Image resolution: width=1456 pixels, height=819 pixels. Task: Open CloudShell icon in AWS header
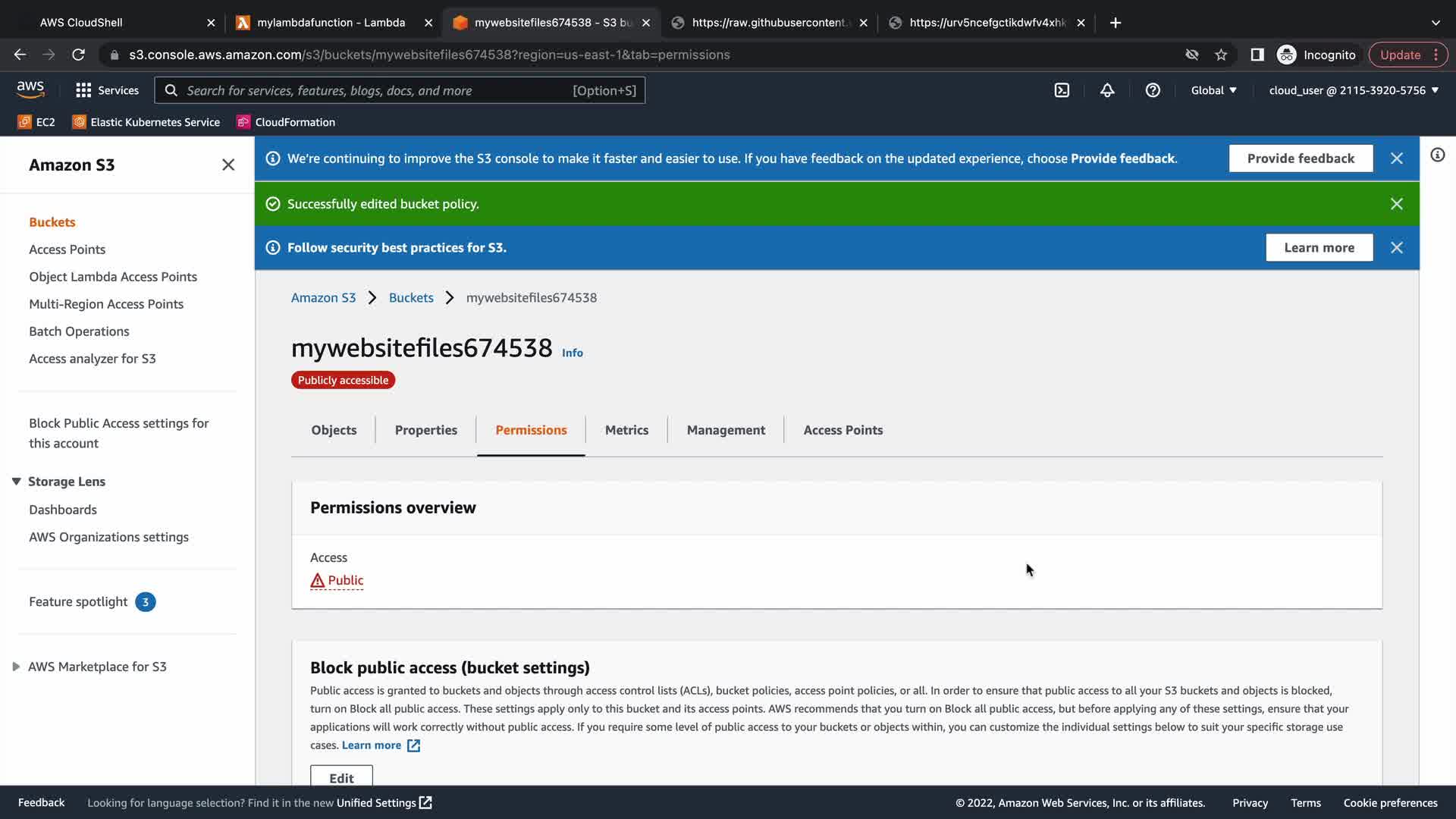point(1062,90)
